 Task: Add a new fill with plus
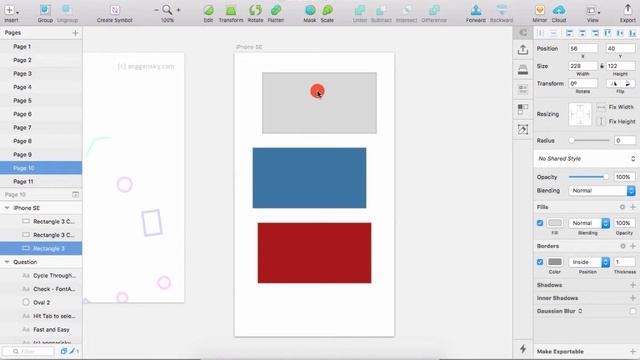tap(633, 207)
